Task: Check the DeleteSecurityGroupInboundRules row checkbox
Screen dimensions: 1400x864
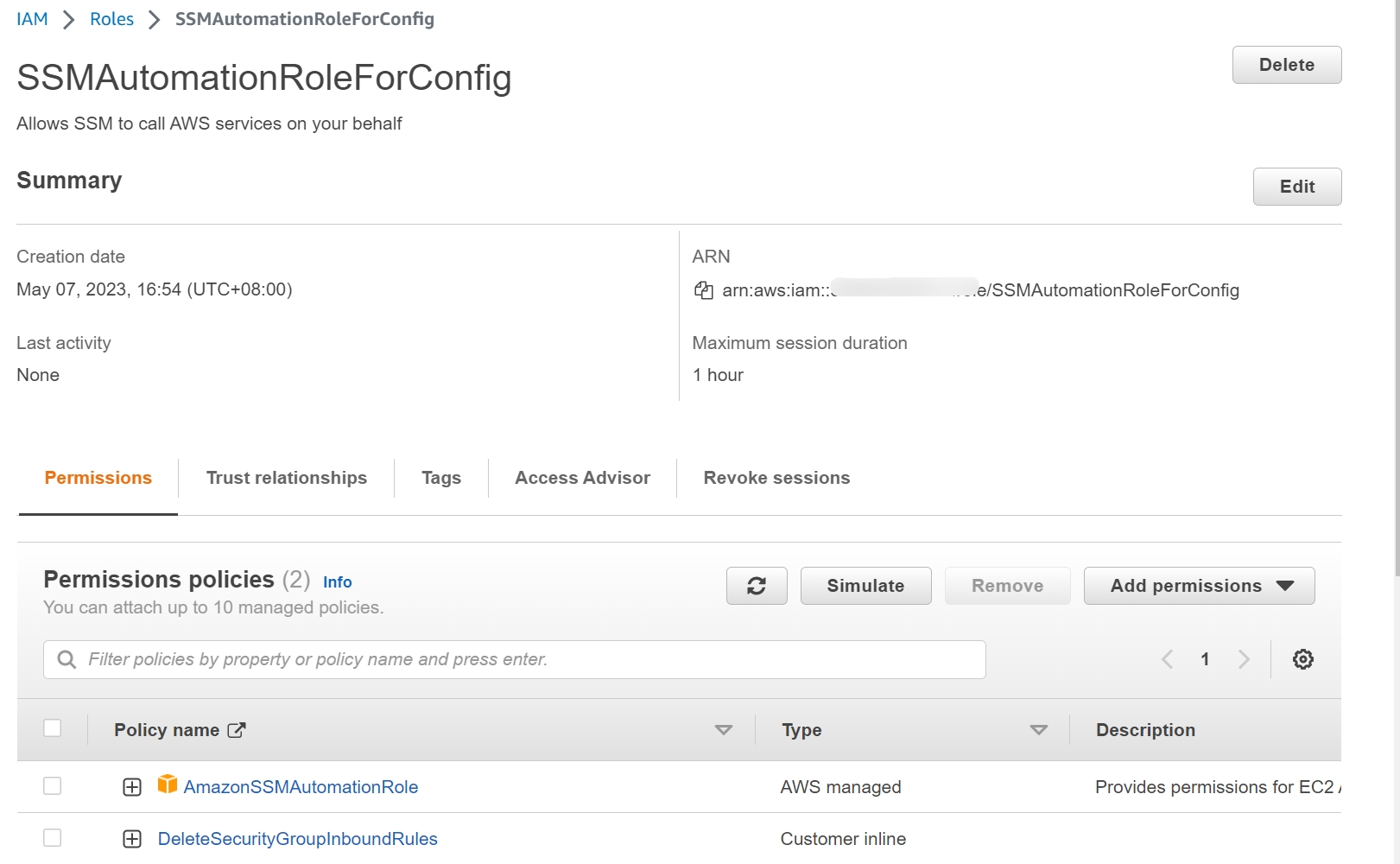Action: coord(53,837)
